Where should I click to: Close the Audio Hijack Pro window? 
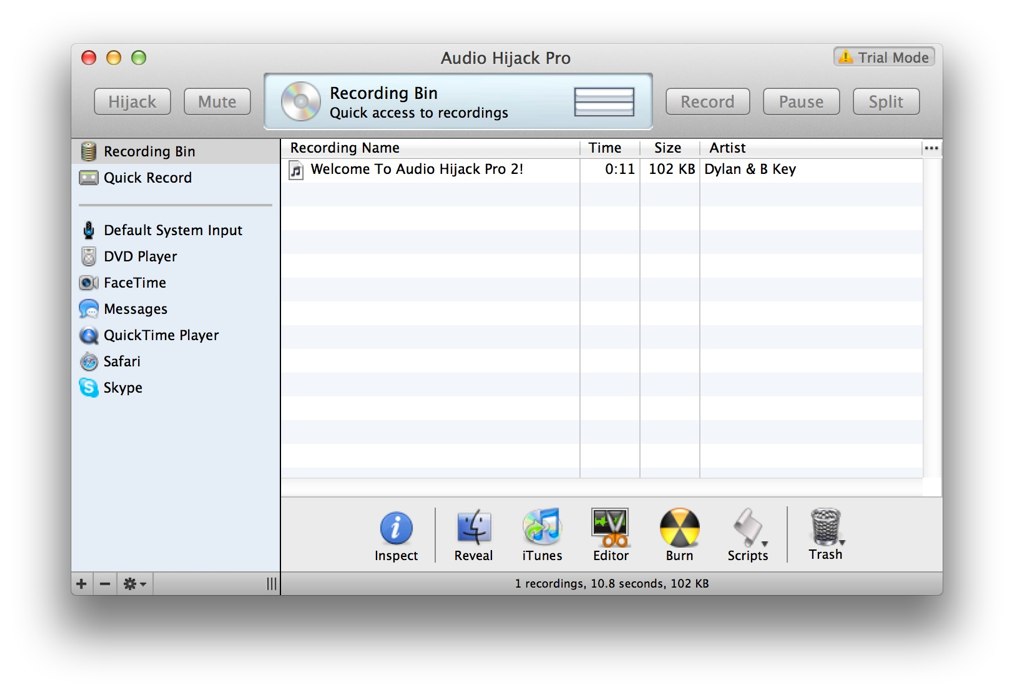[x=89, y=58]
